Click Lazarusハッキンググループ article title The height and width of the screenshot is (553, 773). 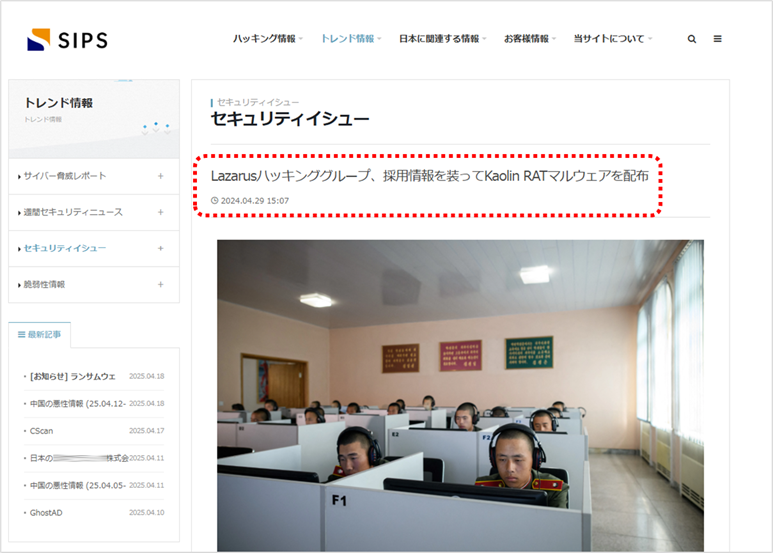coord(429,176)
